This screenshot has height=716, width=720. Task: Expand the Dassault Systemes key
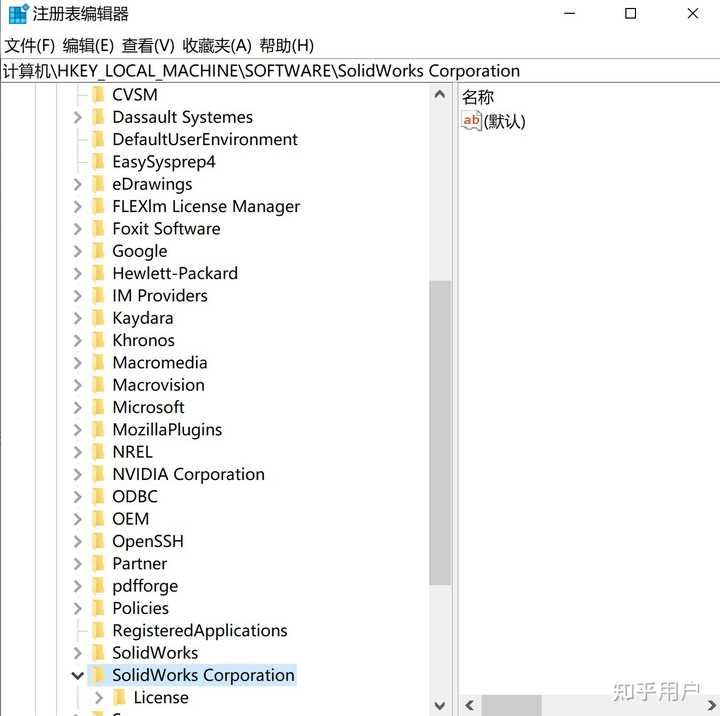click(78, 117)
